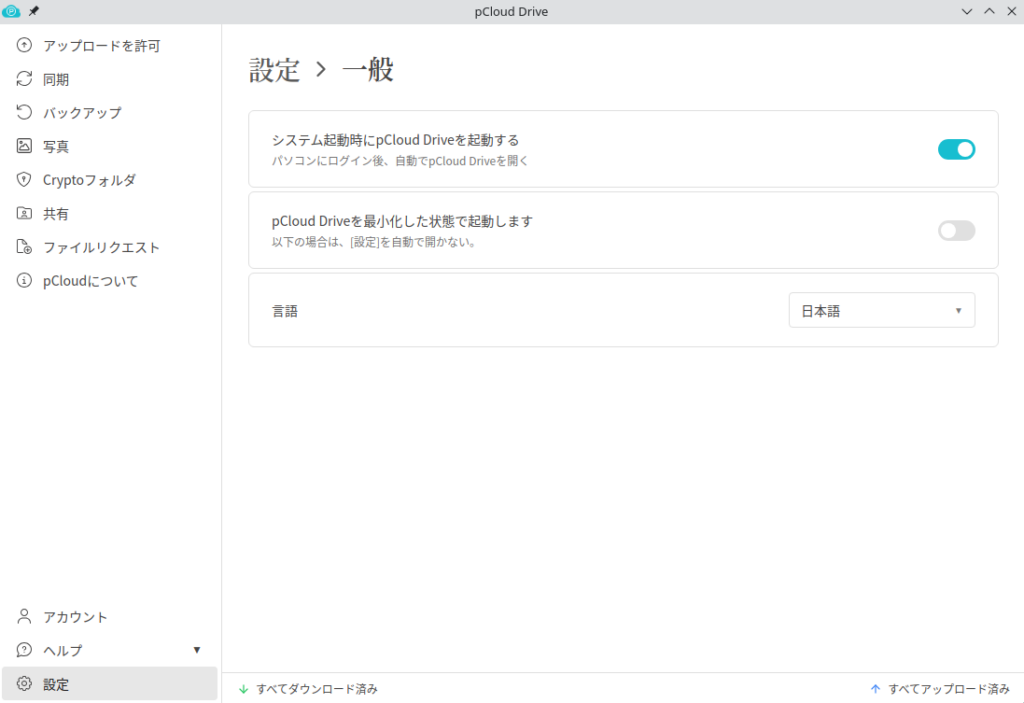Image resolution: width=1024 pixels, height=703 pixels.
Task: Click the upload arrow icon beside アップロードを許可
Action: [x=25, y=46]
